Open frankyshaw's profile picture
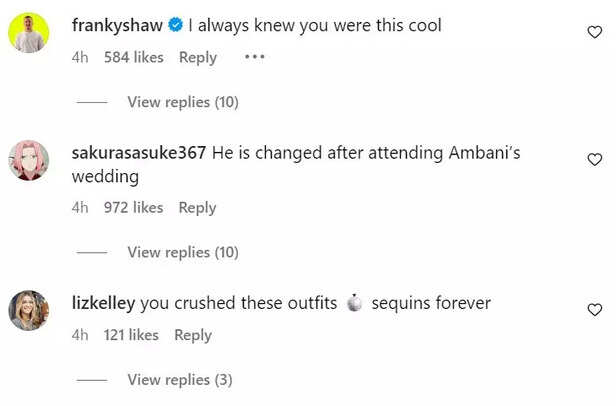The height and width of the screenshot is (406, 616). (x=29, y=33)
